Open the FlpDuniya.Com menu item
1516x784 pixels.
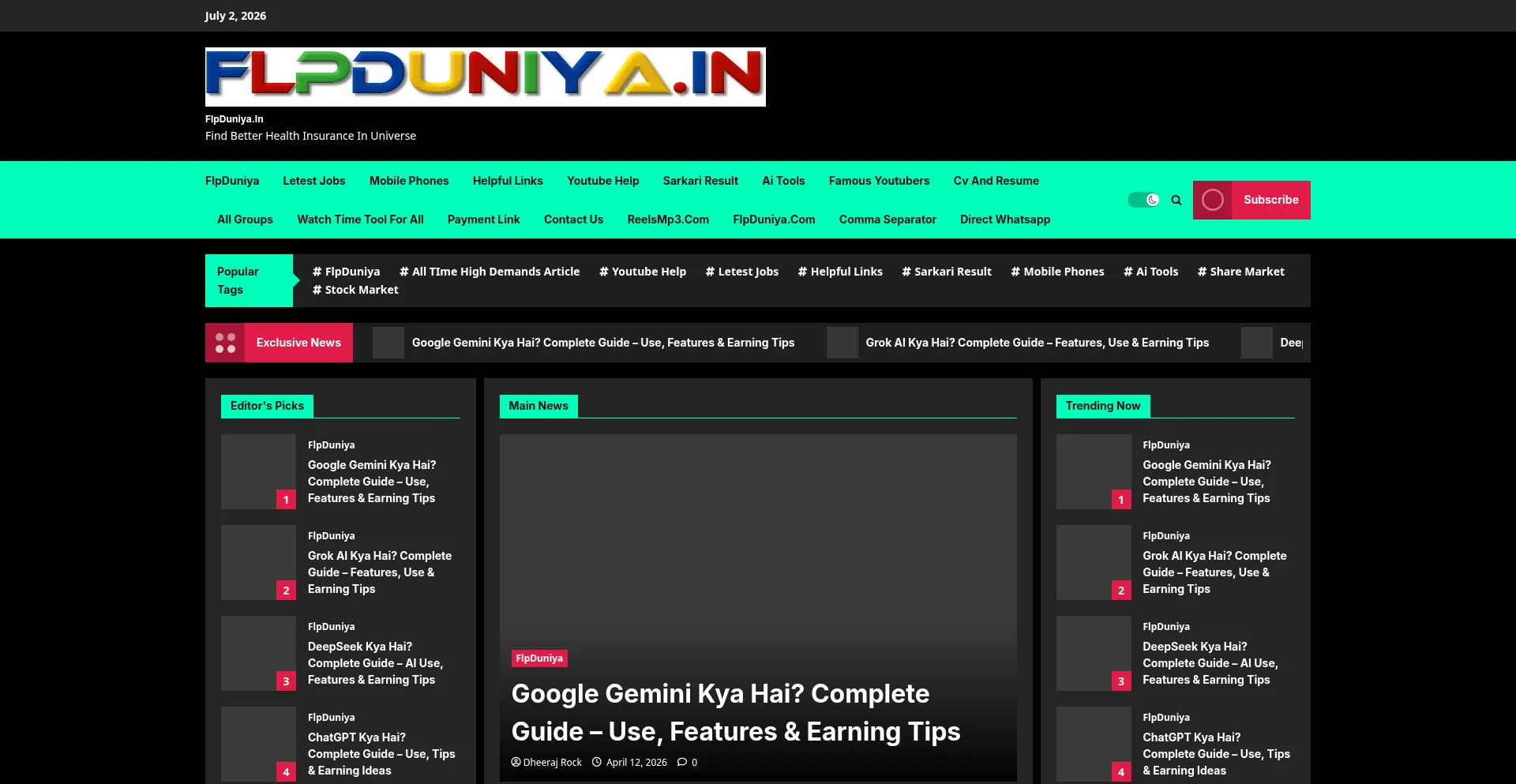tap(774, 219)
